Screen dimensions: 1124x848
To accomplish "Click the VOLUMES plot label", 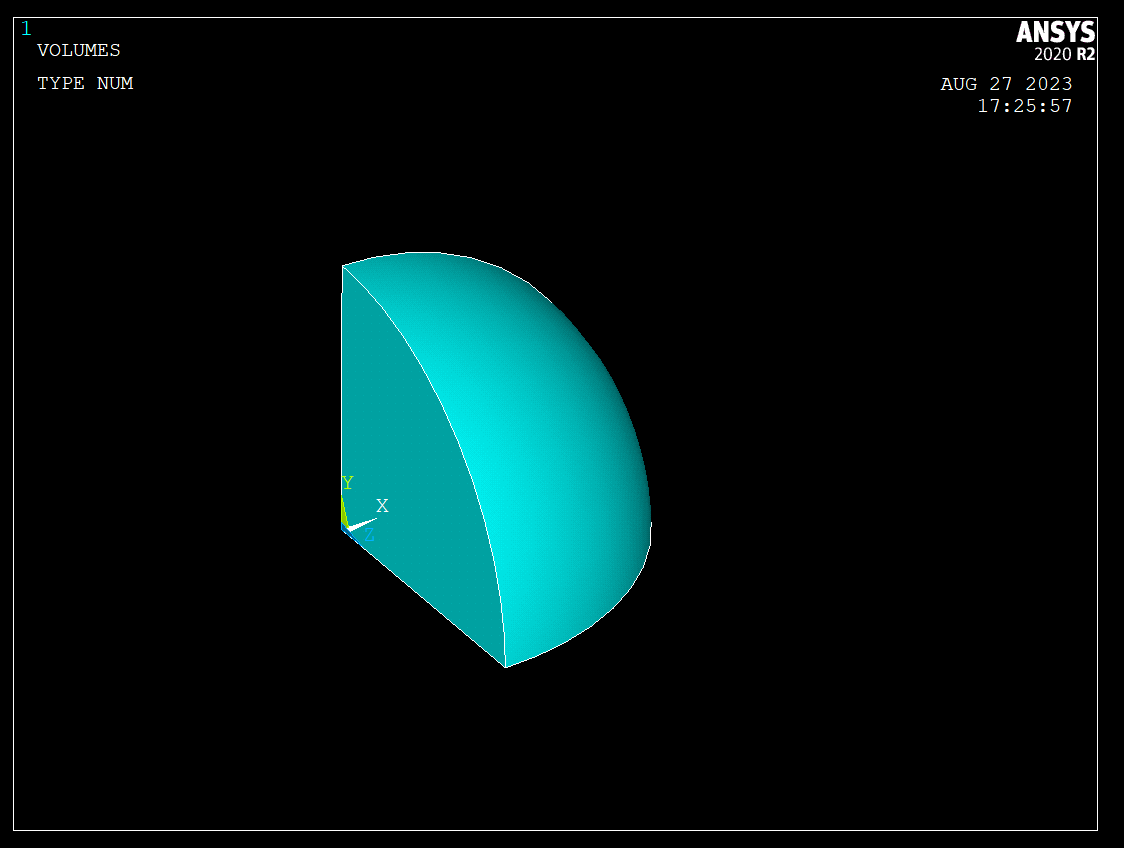I will [79, 50].
